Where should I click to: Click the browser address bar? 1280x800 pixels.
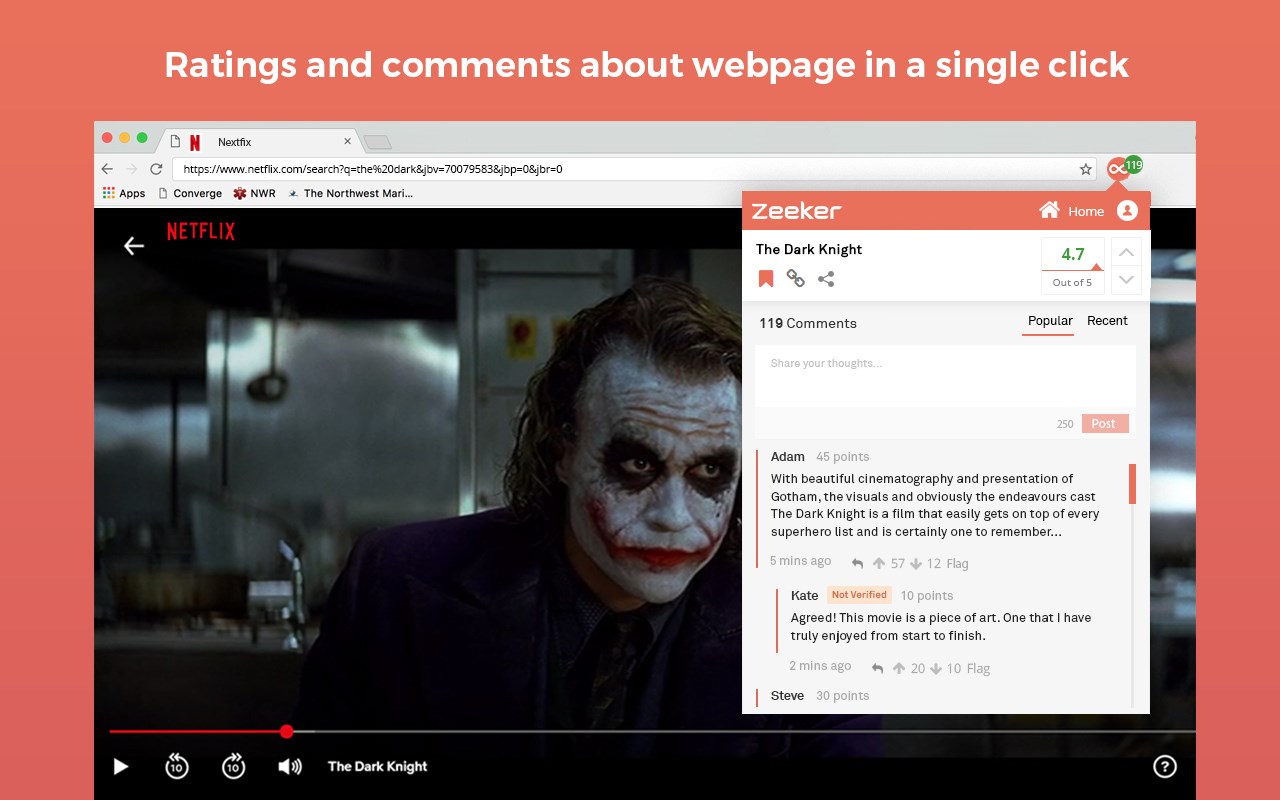[625, 169]
